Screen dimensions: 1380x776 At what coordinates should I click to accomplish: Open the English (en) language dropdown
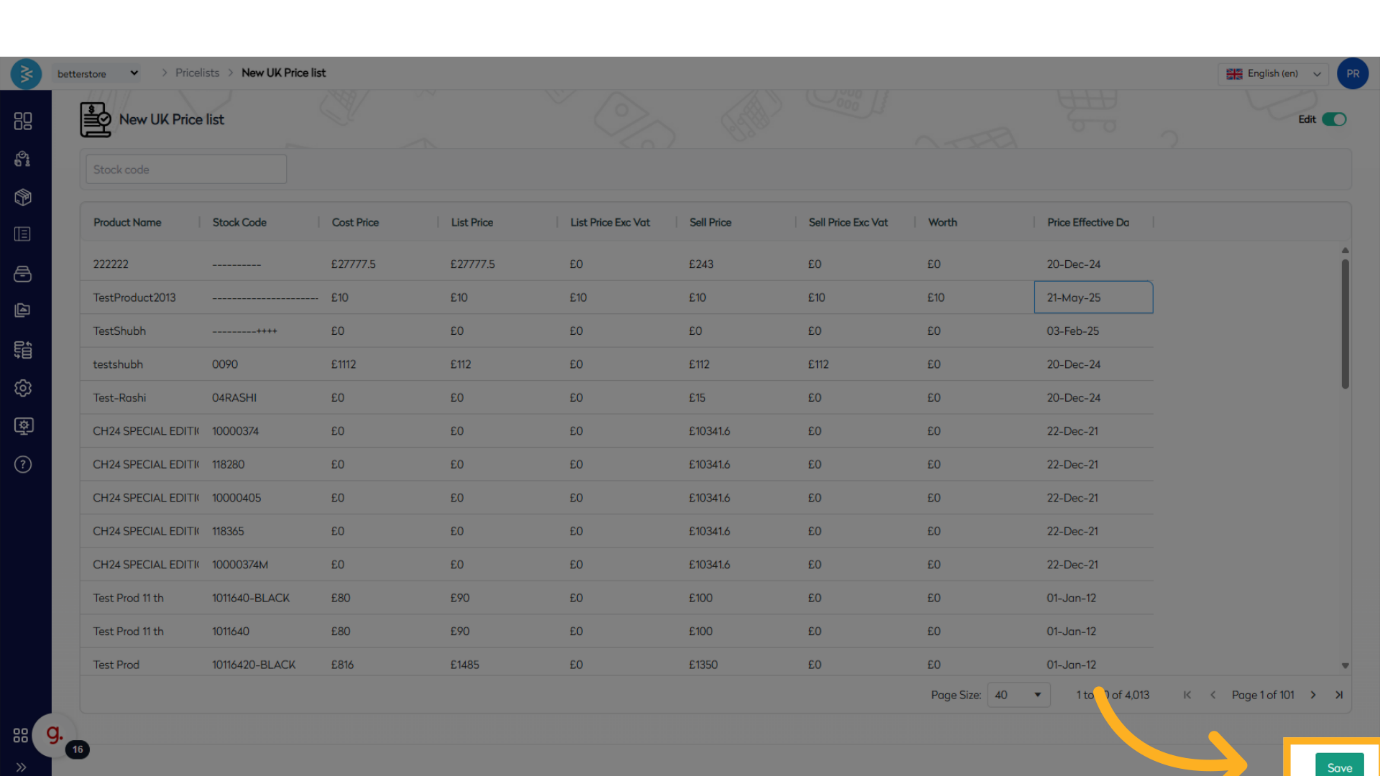pyautogui.click(x=1273, y=74)
